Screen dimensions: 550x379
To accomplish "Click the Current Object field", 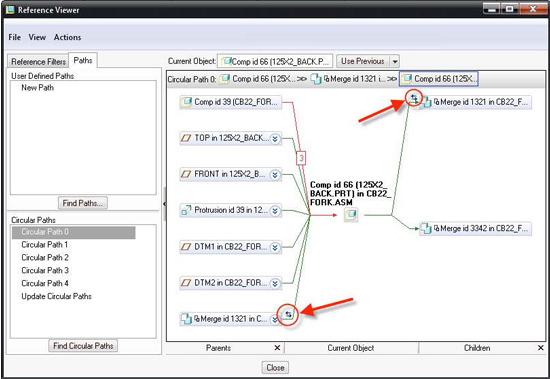I will (275, 61).
